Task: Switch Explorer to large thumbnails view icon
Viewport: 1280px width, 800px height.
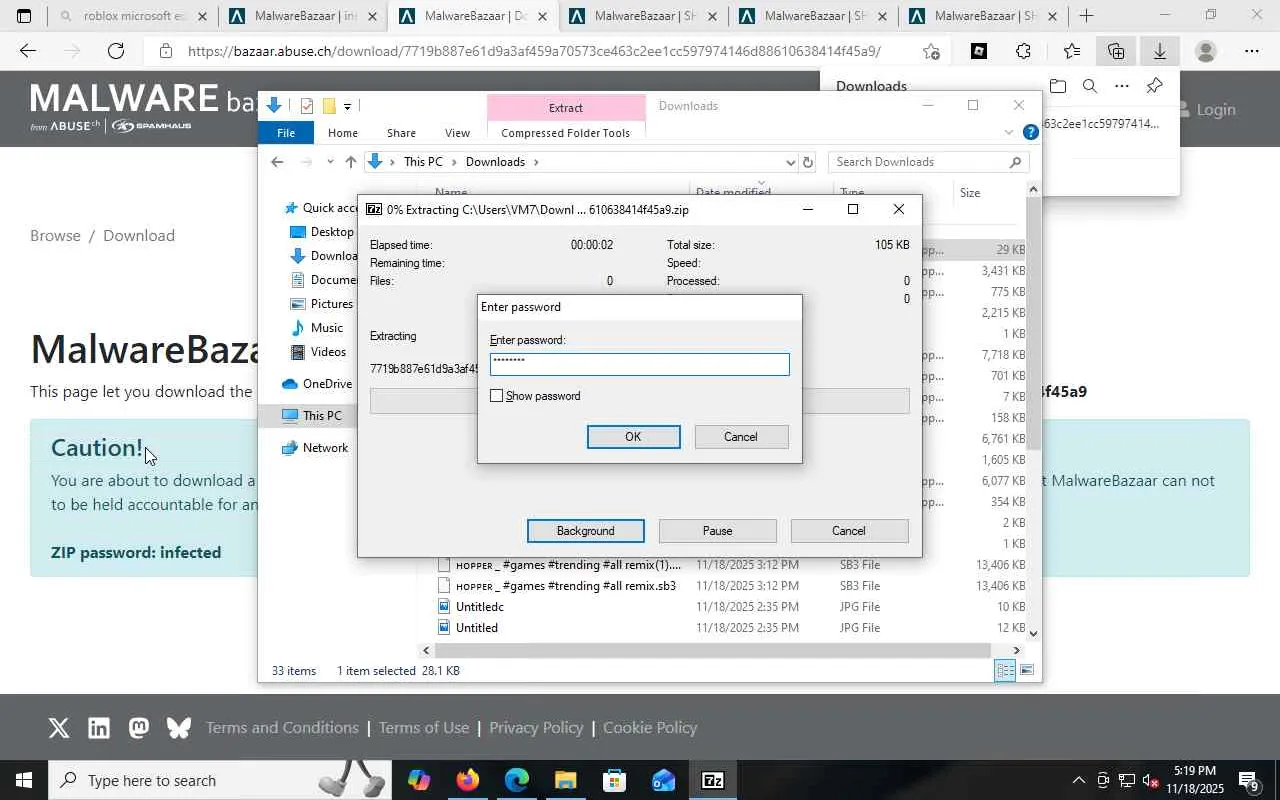Action: coord(1026,670)
